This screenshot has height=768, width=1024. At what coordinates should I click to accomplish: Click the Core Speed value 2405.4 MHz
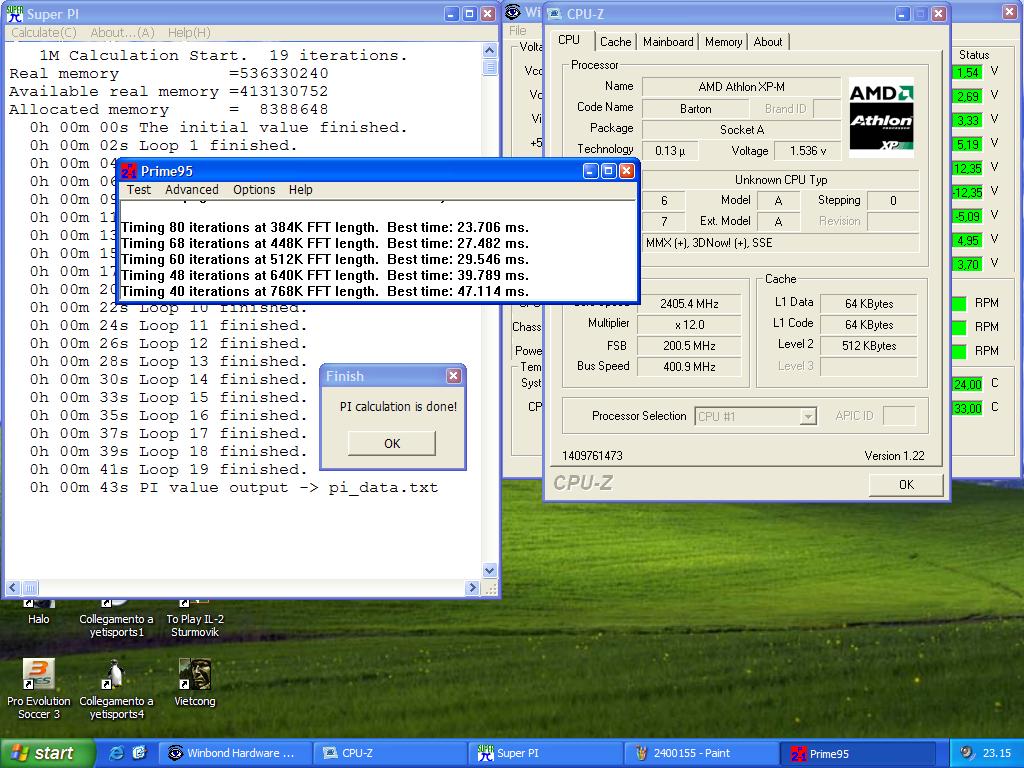689,304
